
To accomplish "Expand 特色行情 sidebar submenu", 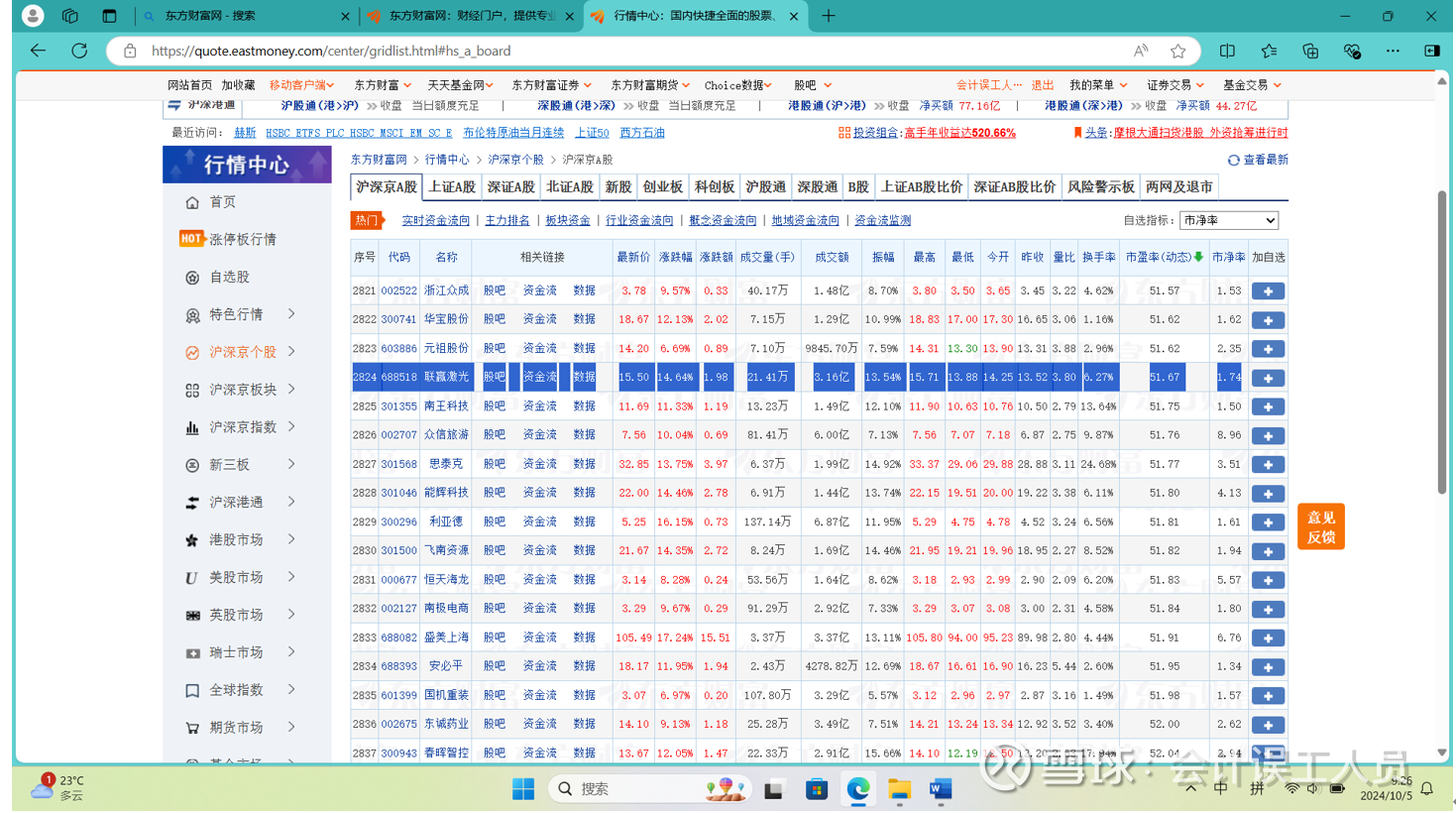I will tap(291, 314).
